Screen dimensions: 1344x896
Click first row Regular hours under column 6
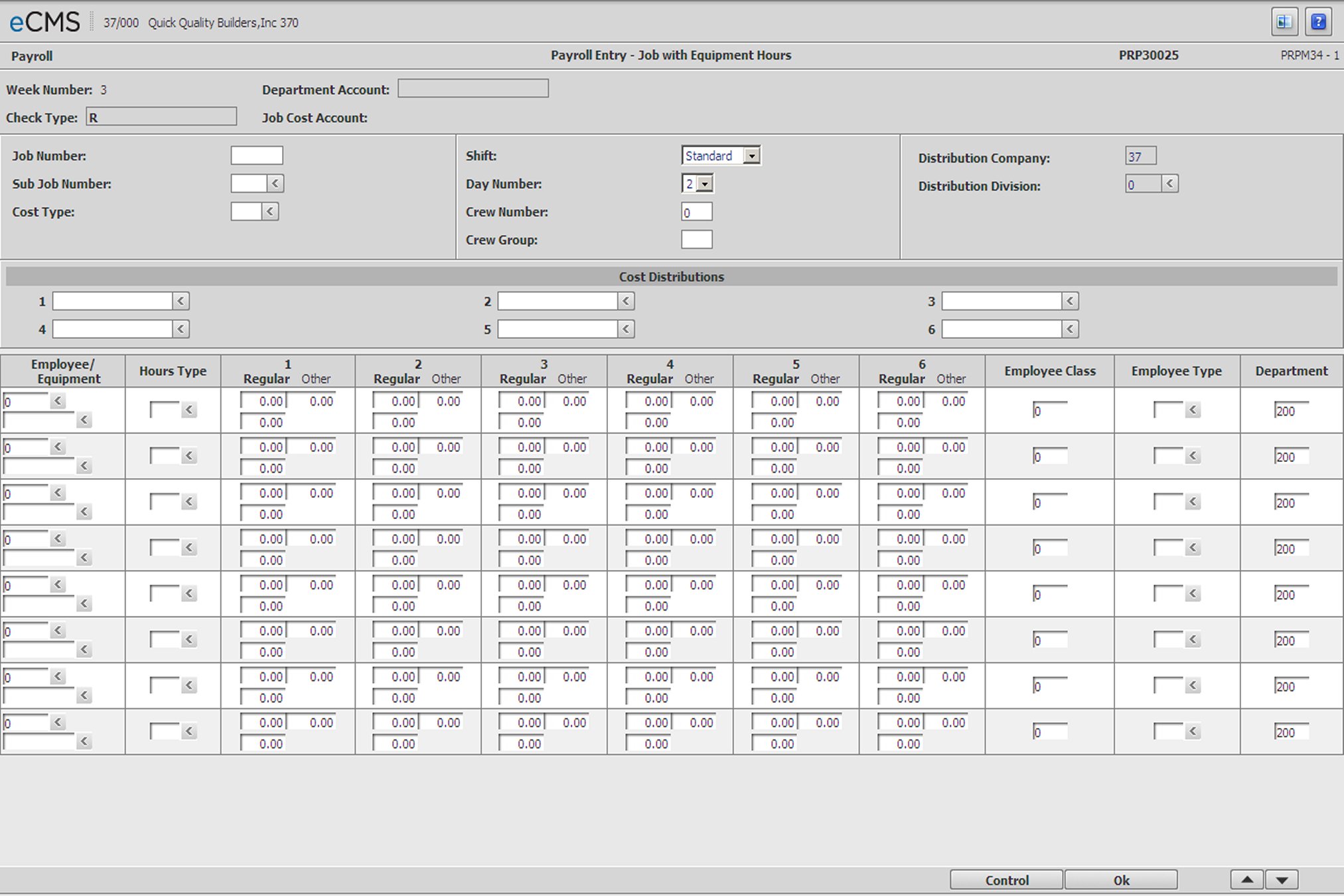point(900,401)
